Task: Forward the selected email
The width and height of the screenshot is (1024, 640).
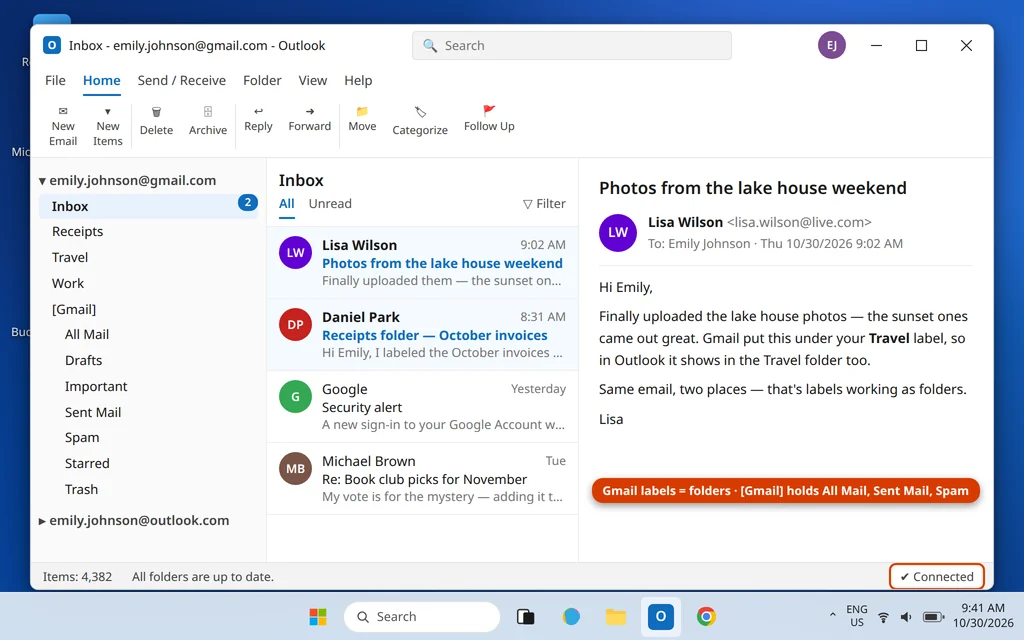Action: [310, 120]
